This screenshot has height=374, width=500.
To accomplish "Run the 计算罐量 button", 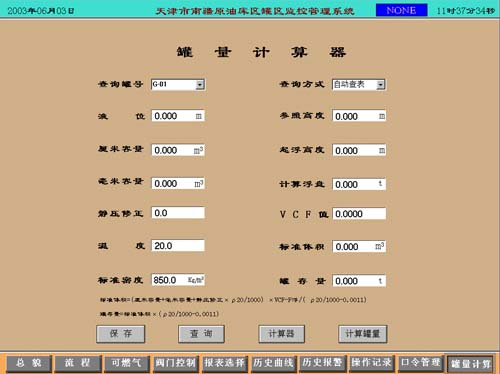I will coord(363,334).
